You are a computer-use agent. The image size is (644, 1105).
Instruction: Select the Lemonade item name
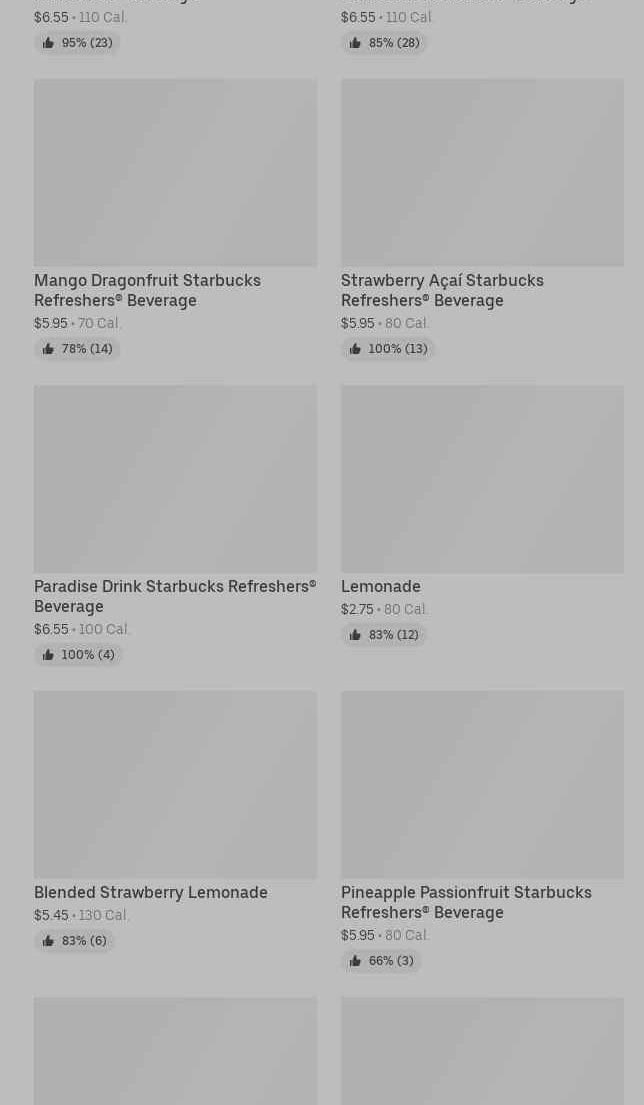pyautogui.click(x=380, y=586)
